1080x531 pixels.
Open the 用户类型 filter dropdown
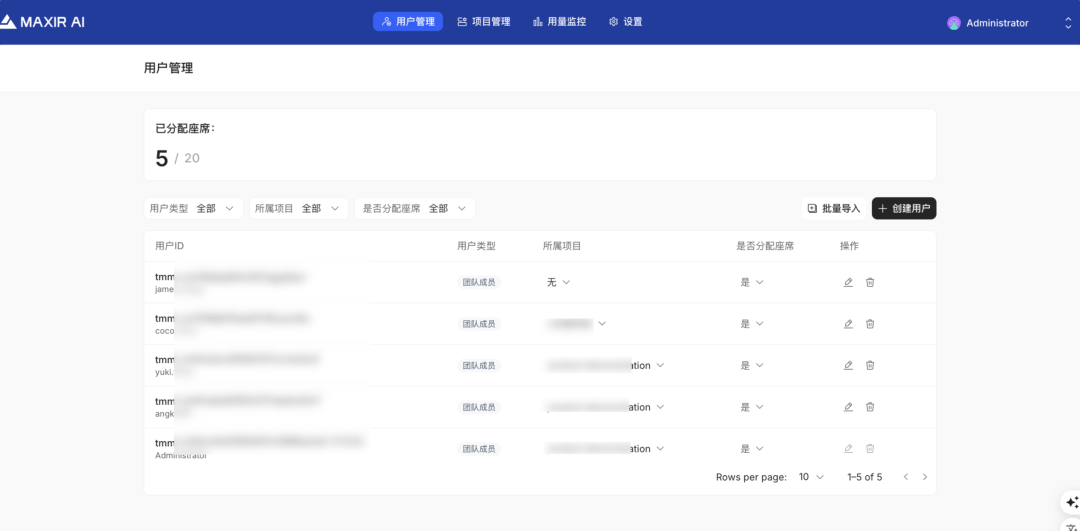(x=195, y=208)
